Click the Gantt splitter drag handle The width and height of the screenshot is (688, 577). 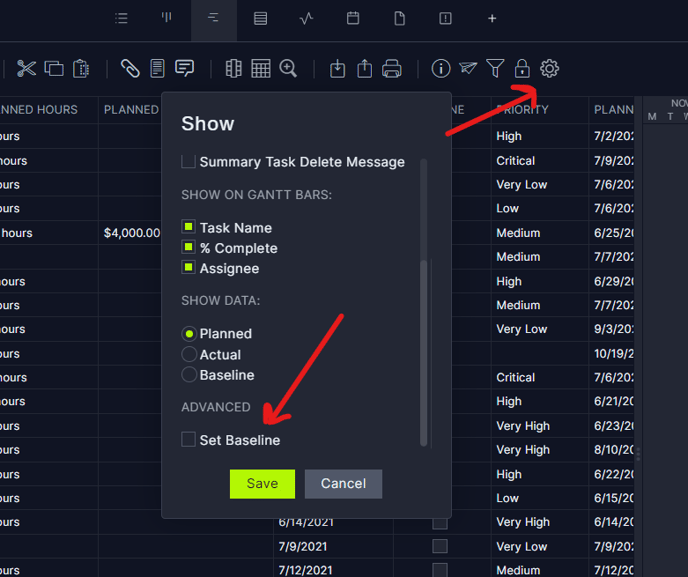click(638, 454)
